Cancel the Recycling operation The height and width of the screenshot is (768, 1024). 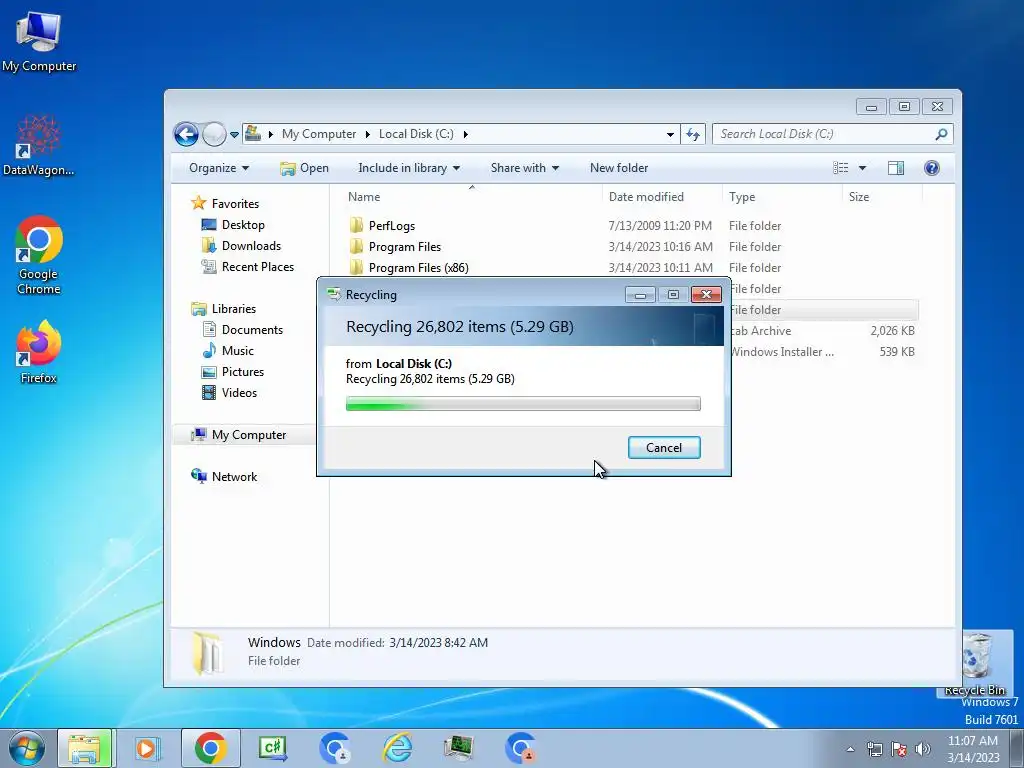coord(664,448)
